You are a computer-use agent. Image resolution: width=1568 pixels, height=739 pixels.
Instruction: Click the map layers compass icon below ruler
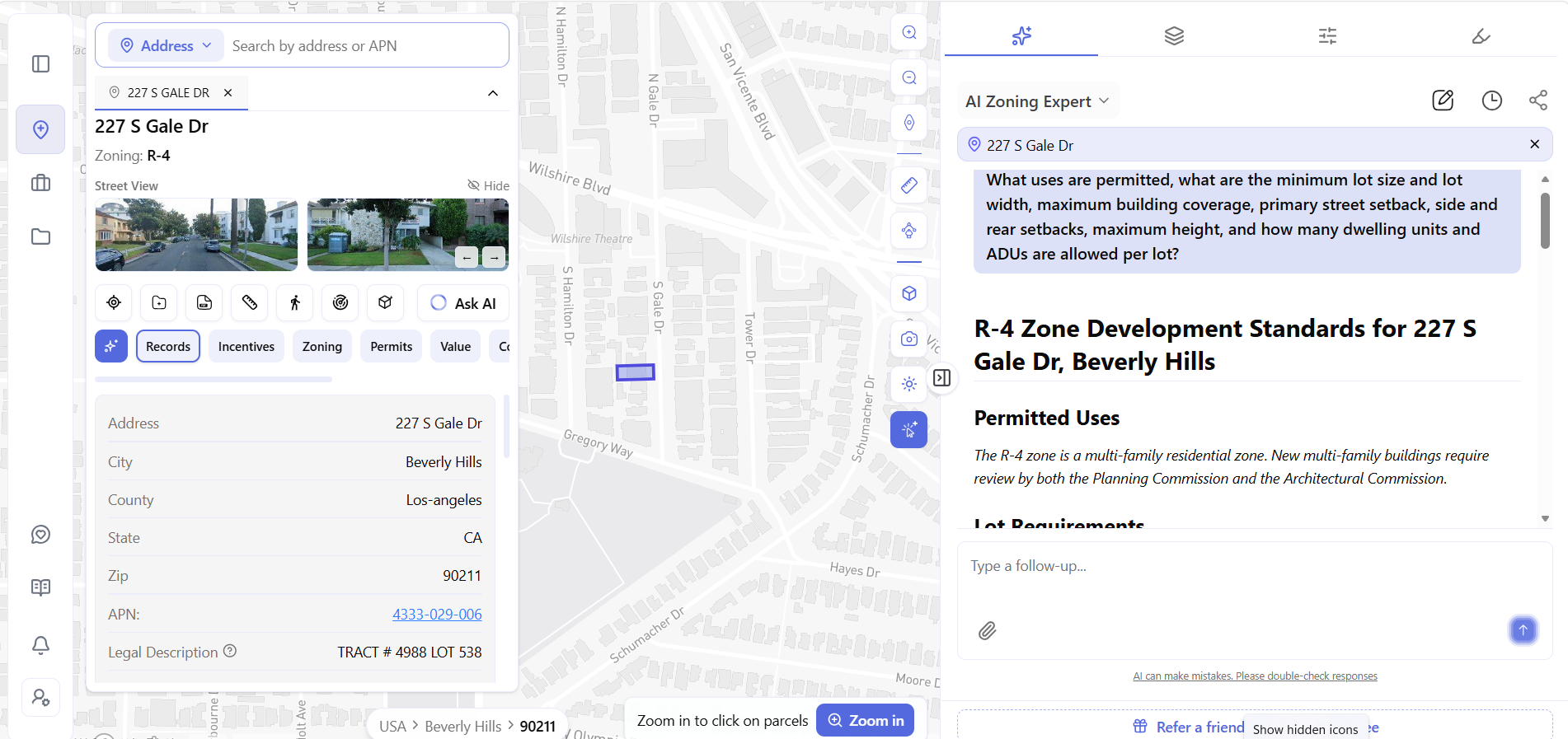point(909,231)
